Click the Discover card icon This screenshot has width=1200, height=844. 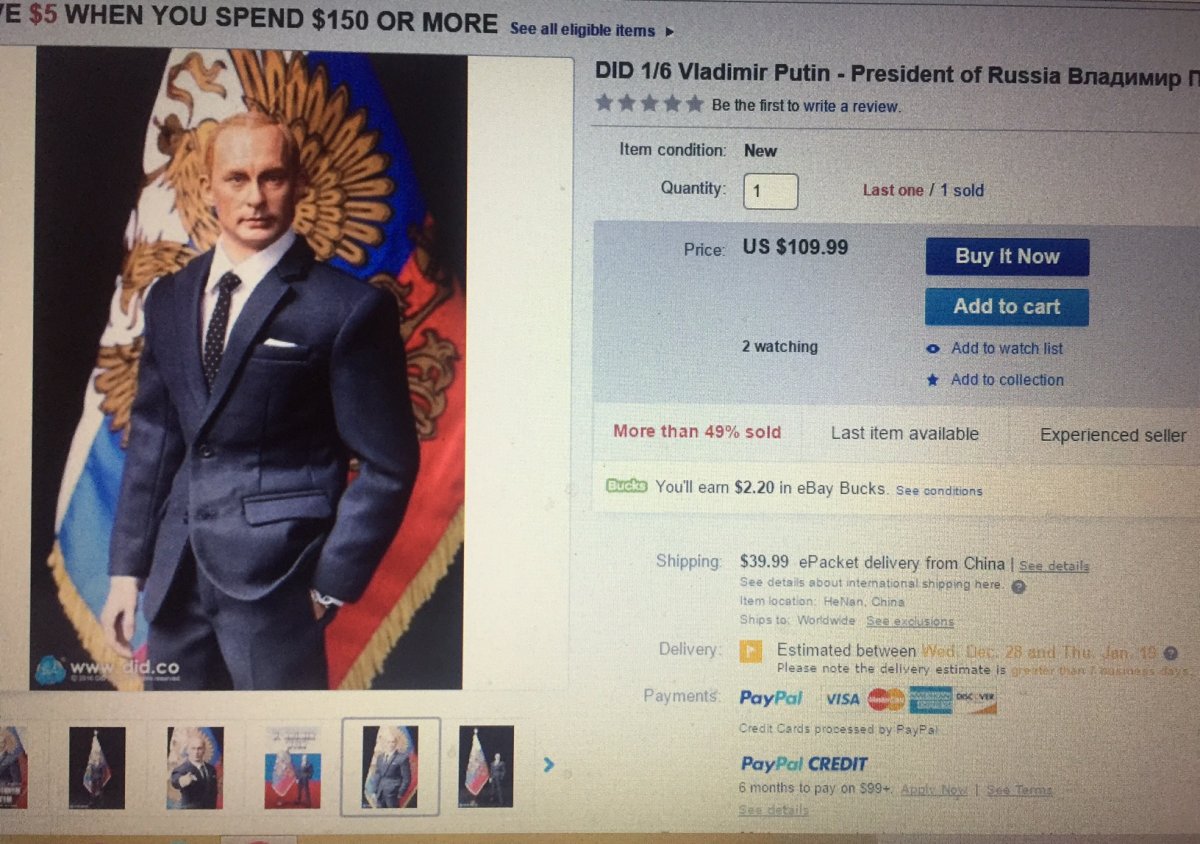975,699
